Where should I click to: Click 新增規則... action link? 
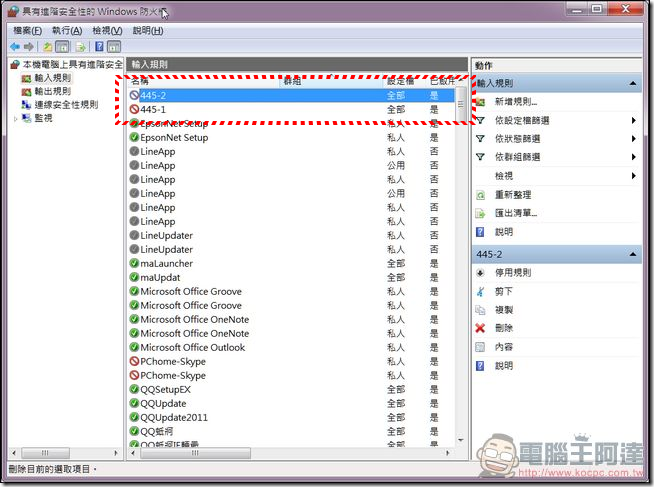pyautogui.click(x=516, y=102)
